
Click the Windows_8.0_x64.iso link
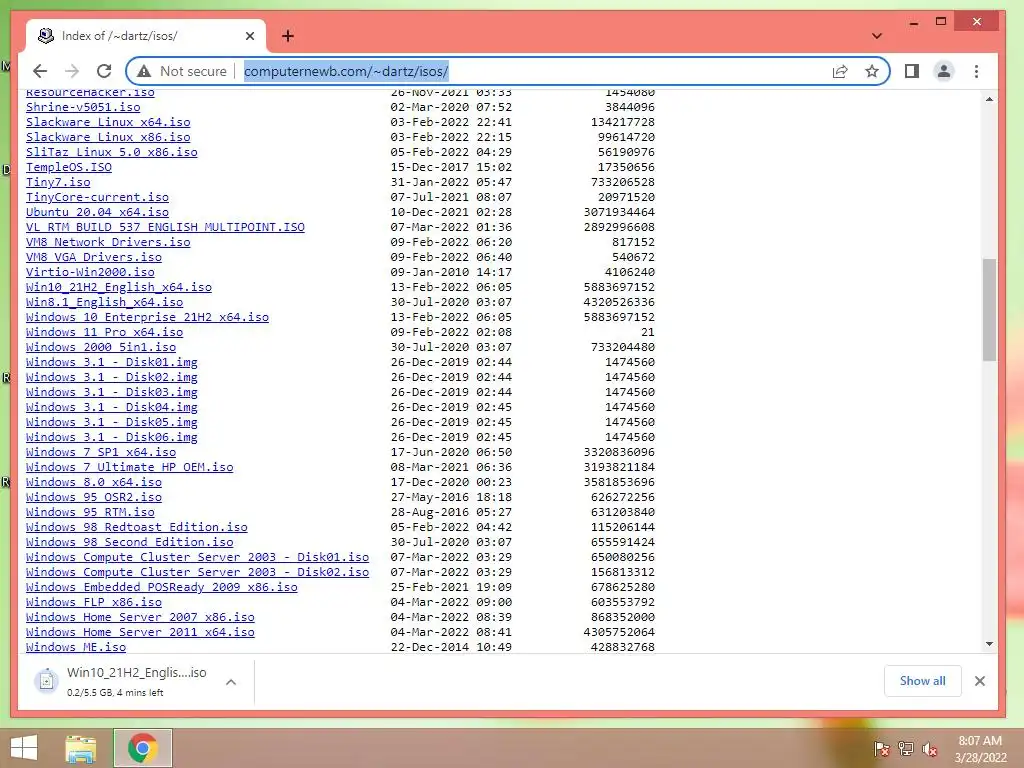(94, 483)
